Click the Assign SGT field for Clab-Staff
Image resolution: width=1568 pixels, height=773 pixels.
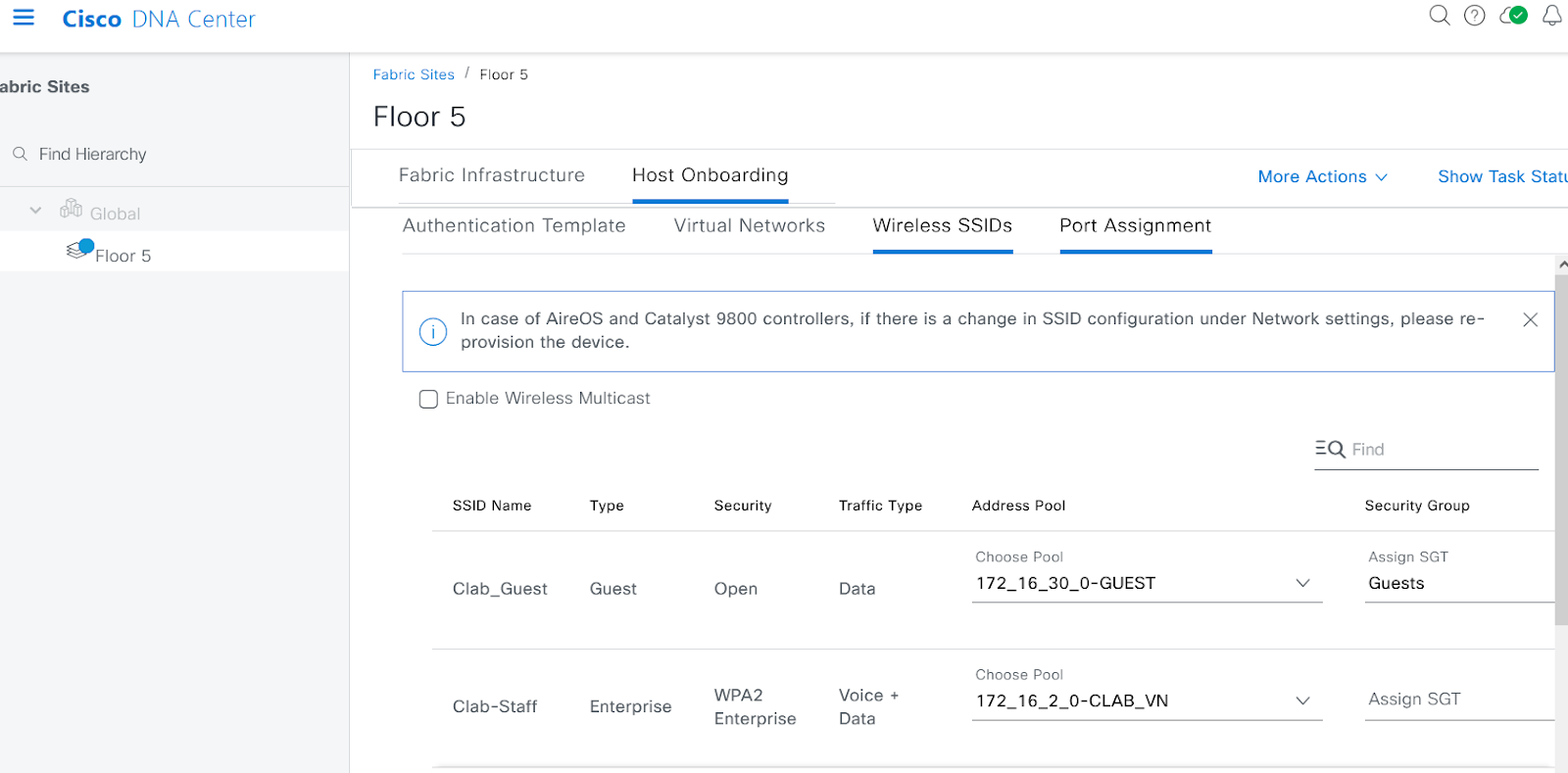(x=1459, y=700)
